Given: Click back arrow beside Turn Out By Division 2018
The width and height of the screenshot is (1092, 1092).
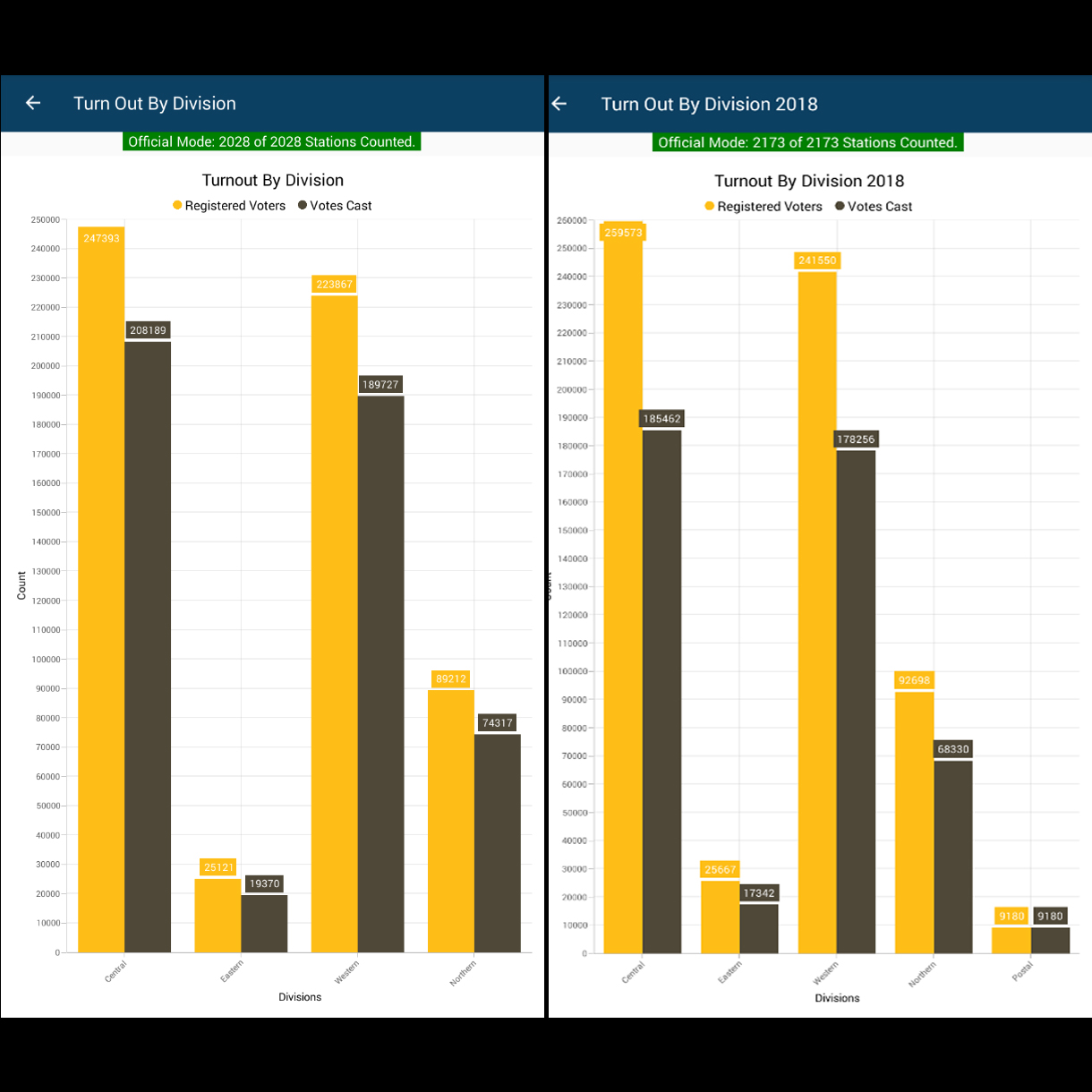Looking at the screenshot, I should coord(560,104).
